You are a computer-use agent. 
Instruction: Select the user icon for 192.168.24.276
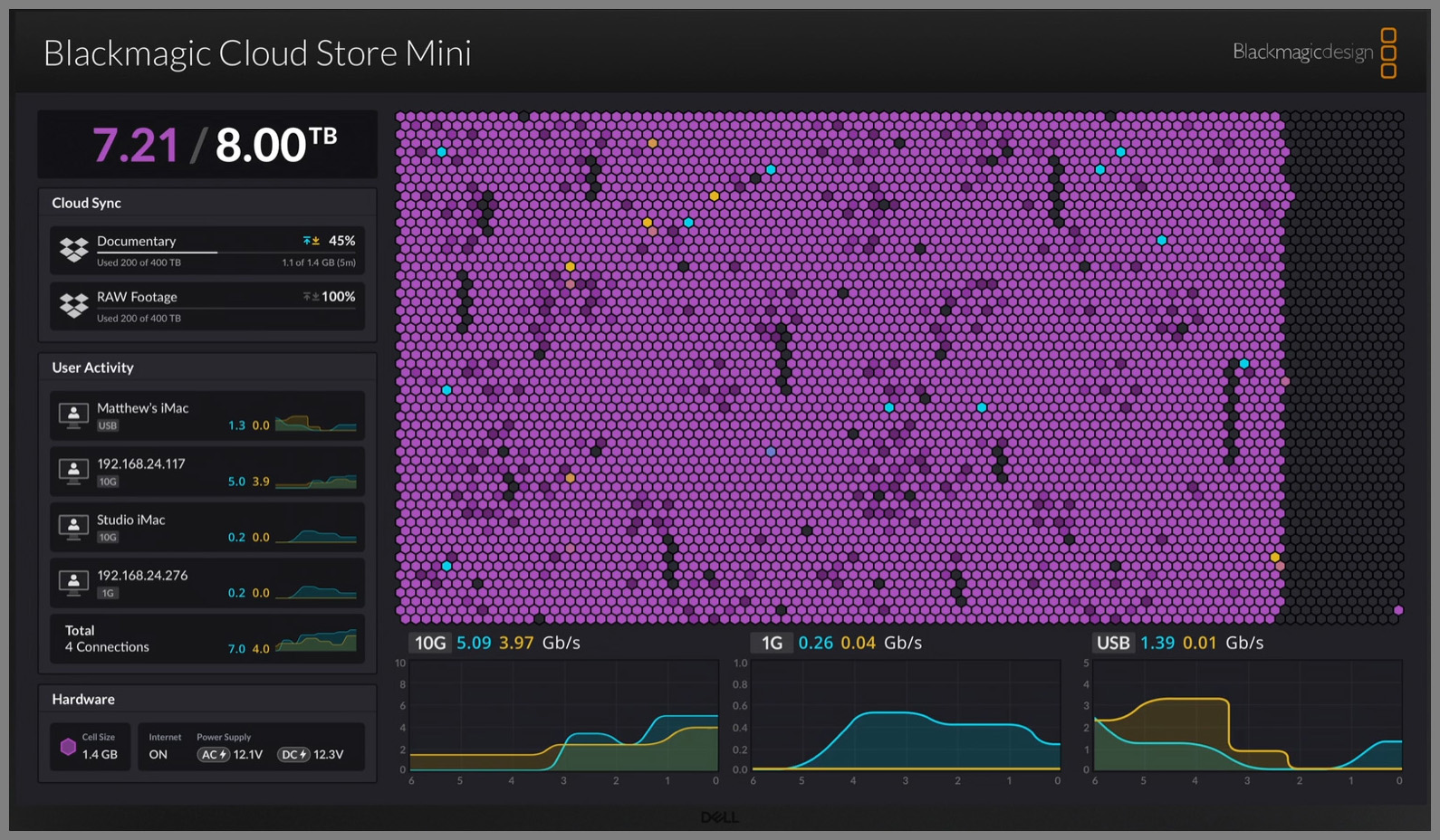point(73,583)
